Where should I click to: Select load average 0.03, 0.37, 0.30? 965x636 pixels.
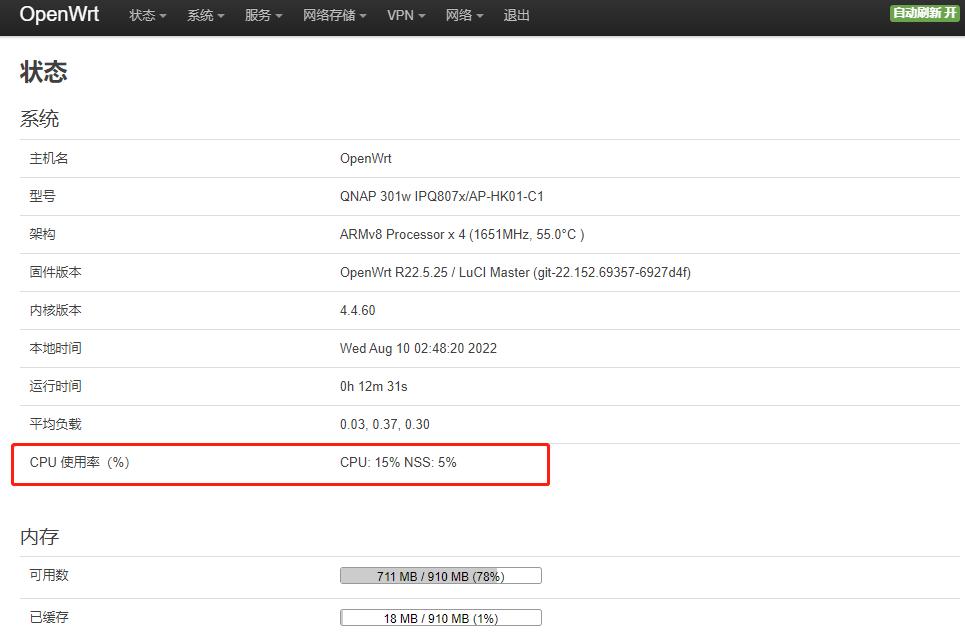coord(385,424)
